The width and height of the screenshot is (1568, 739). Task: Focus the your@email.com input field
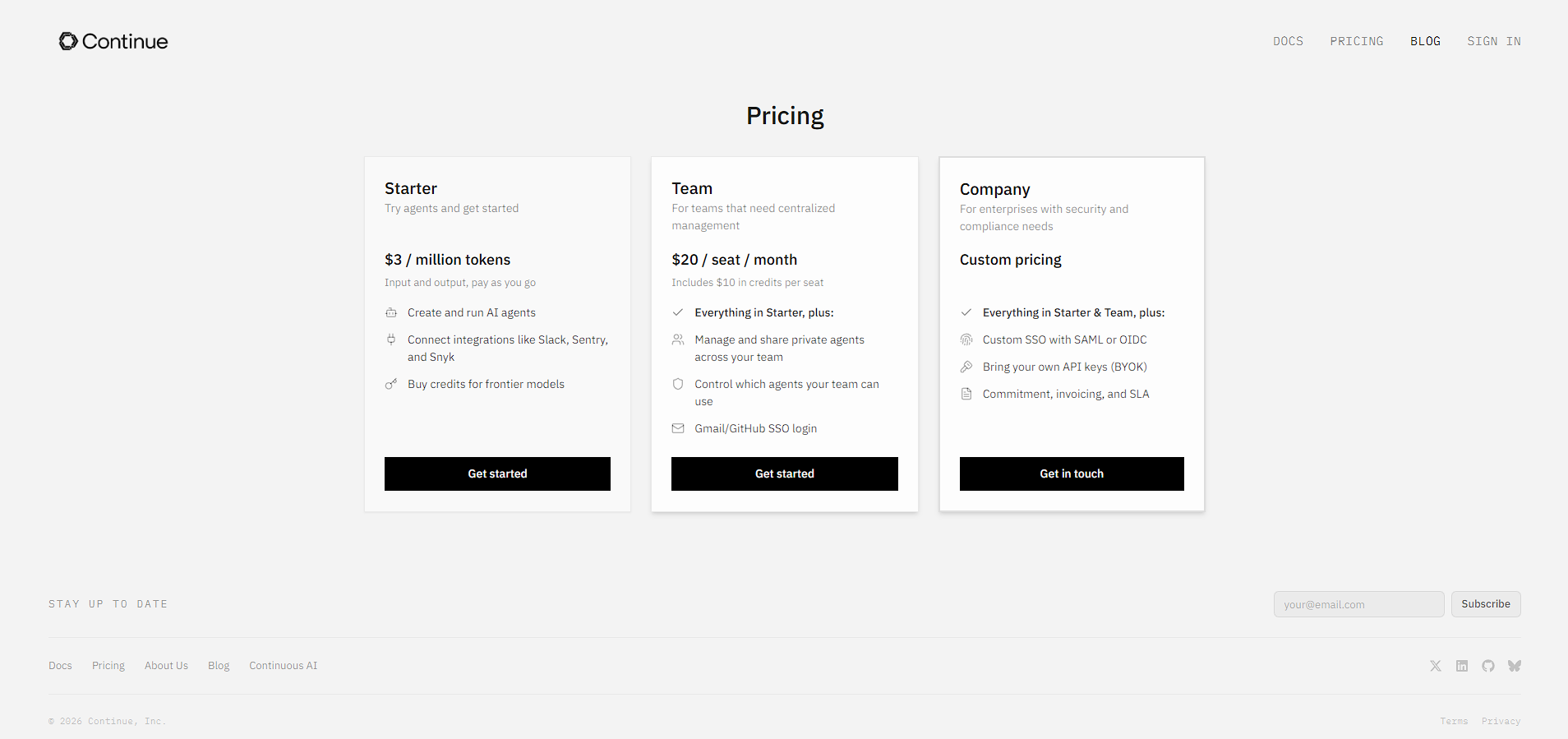(x=1359, y=604)
